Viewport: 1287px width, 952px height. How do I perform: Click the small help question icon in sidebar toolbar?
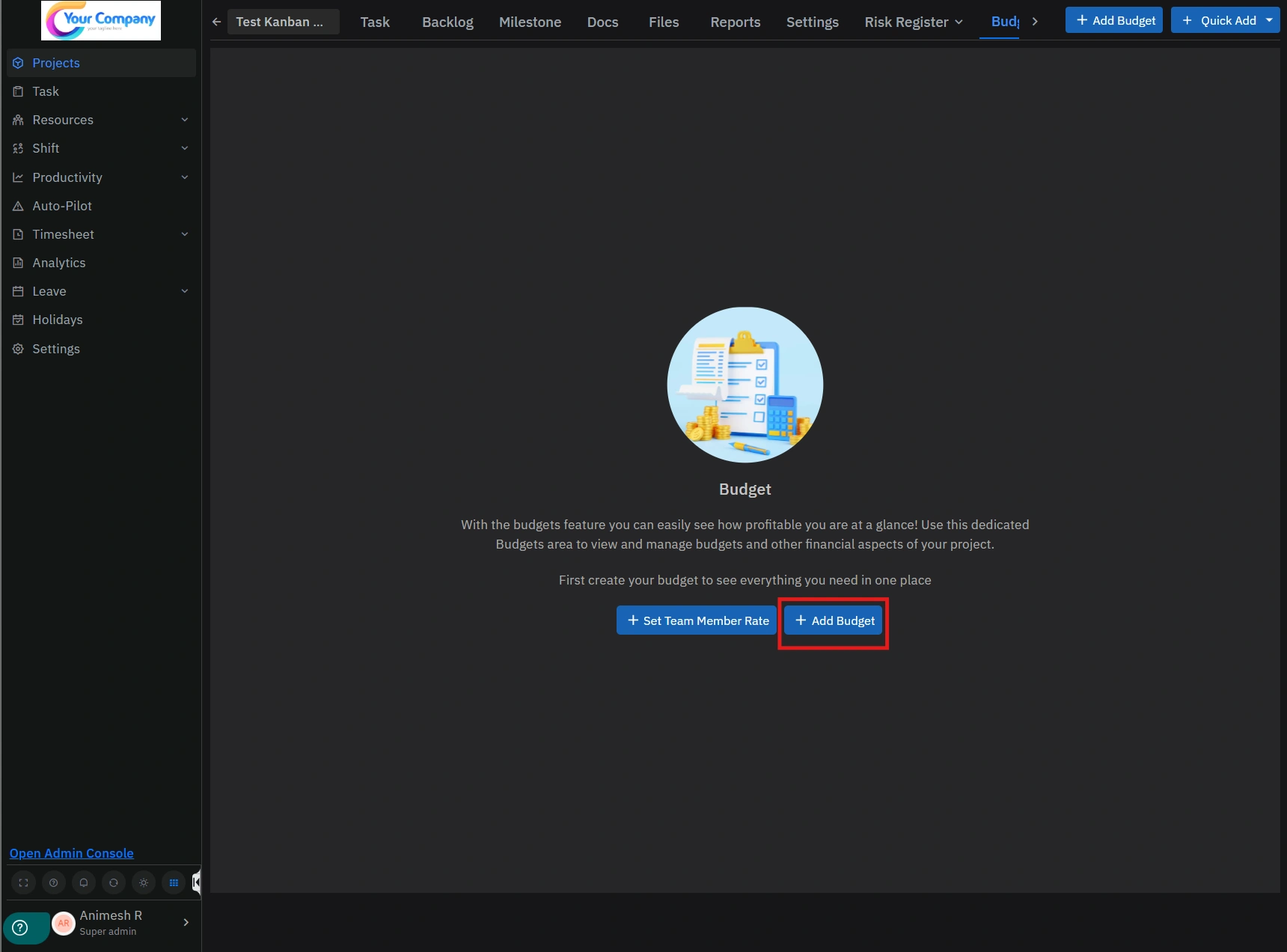53,882
